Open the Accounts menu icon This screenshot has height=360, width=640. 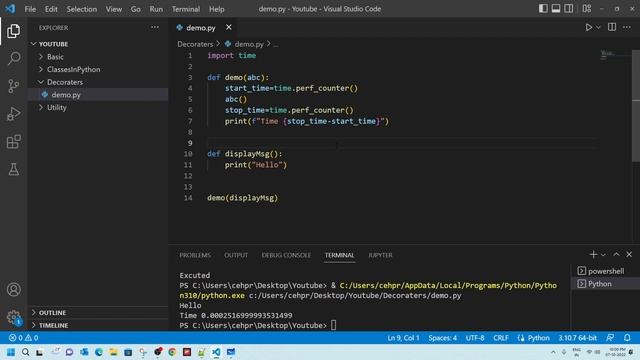[13, 289]
